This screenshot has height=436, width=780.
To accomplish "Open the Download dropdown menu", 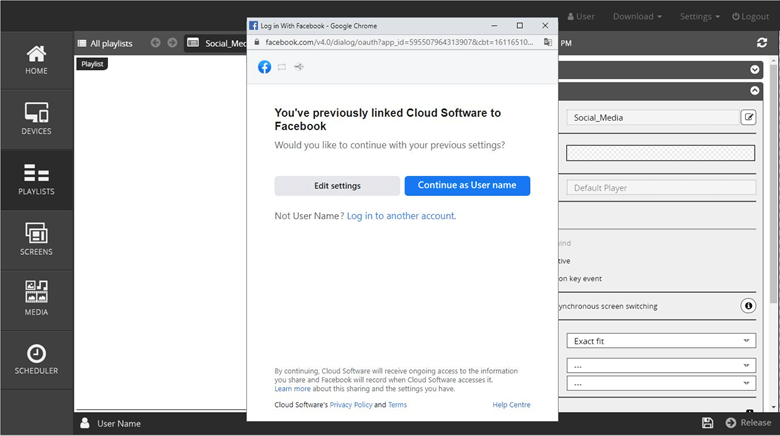I will tap(637, 16).
